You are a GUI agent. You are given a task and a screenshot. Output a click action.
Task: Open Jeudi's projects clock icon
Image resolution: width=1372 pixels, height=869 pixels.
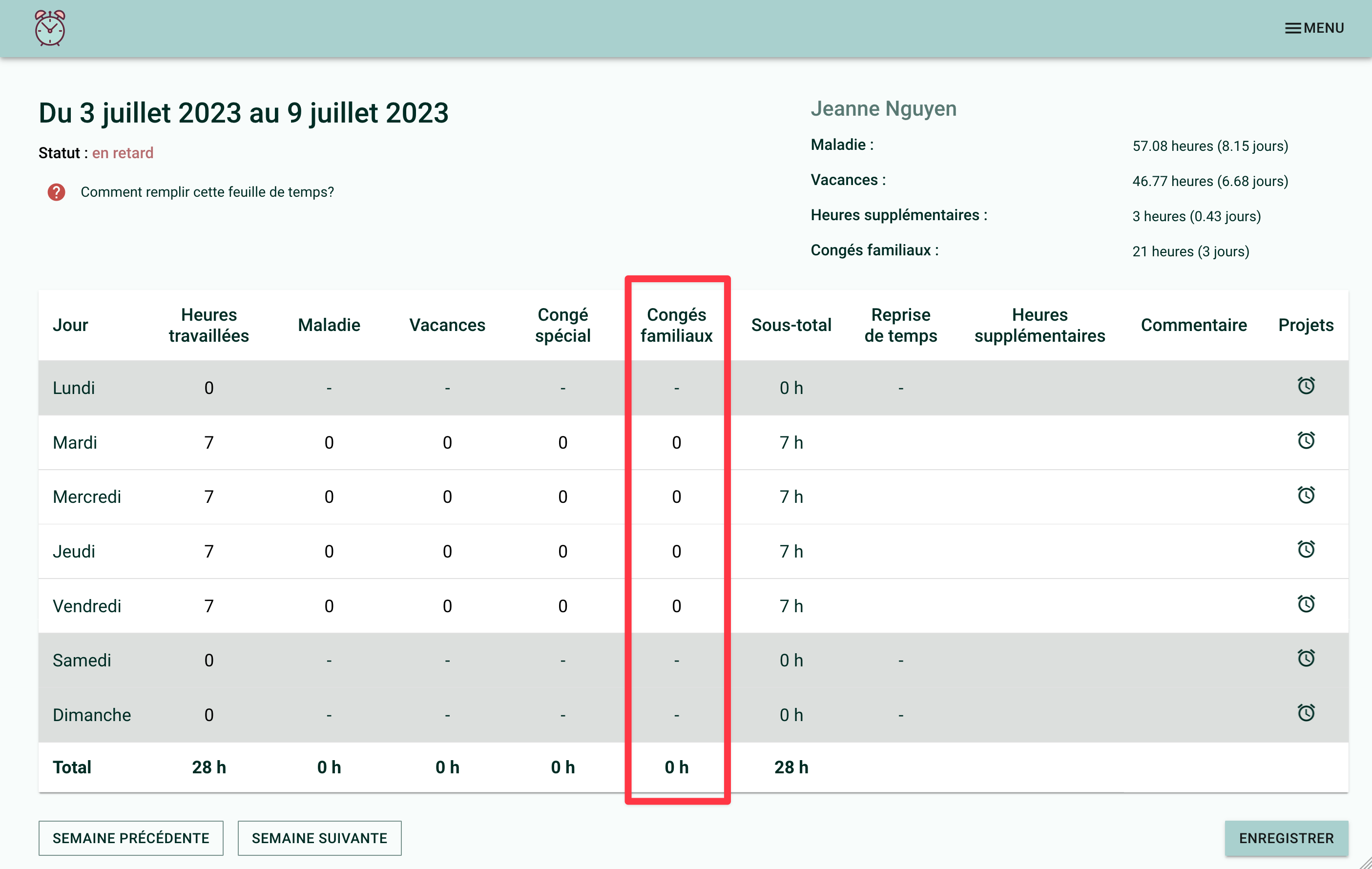pos(1305,549)
